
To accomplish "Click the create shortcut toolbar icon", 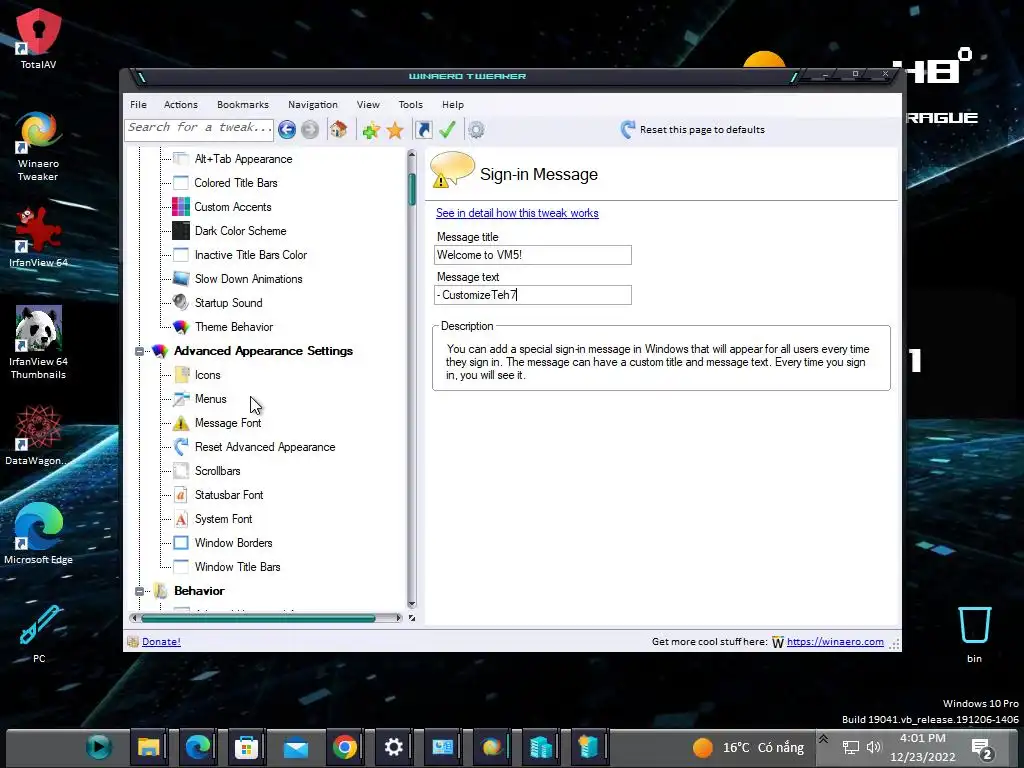I will [423, 130].
